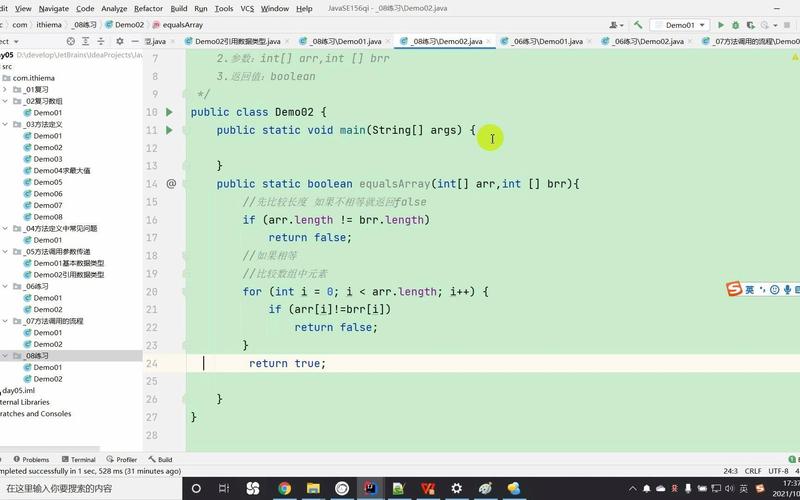Click ithiema in the breadcrumb bar
The height and width of the screenshot is (500, 800).
pyautogui.click(x=49, y=24)
